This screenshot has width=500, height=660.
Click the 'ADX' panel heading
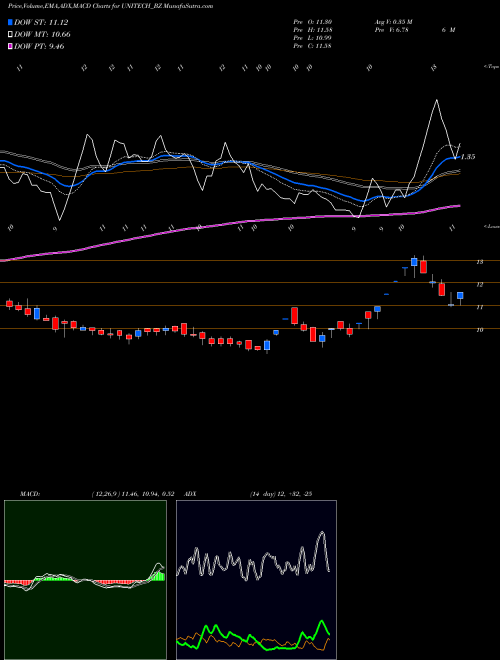pyautogui.click(x=190, y=494)
